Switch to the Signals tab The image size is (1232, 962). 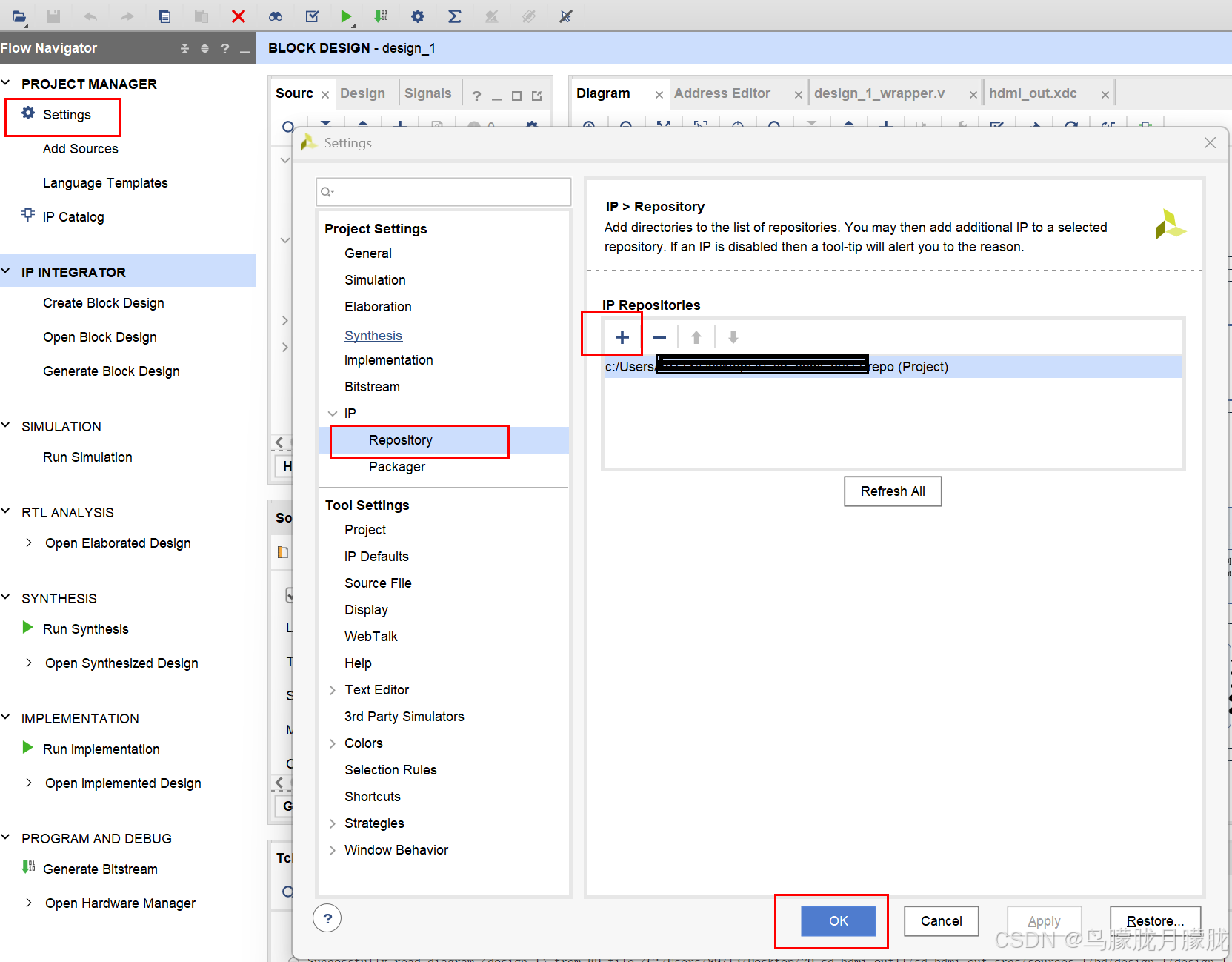click(x=427, y=93)
